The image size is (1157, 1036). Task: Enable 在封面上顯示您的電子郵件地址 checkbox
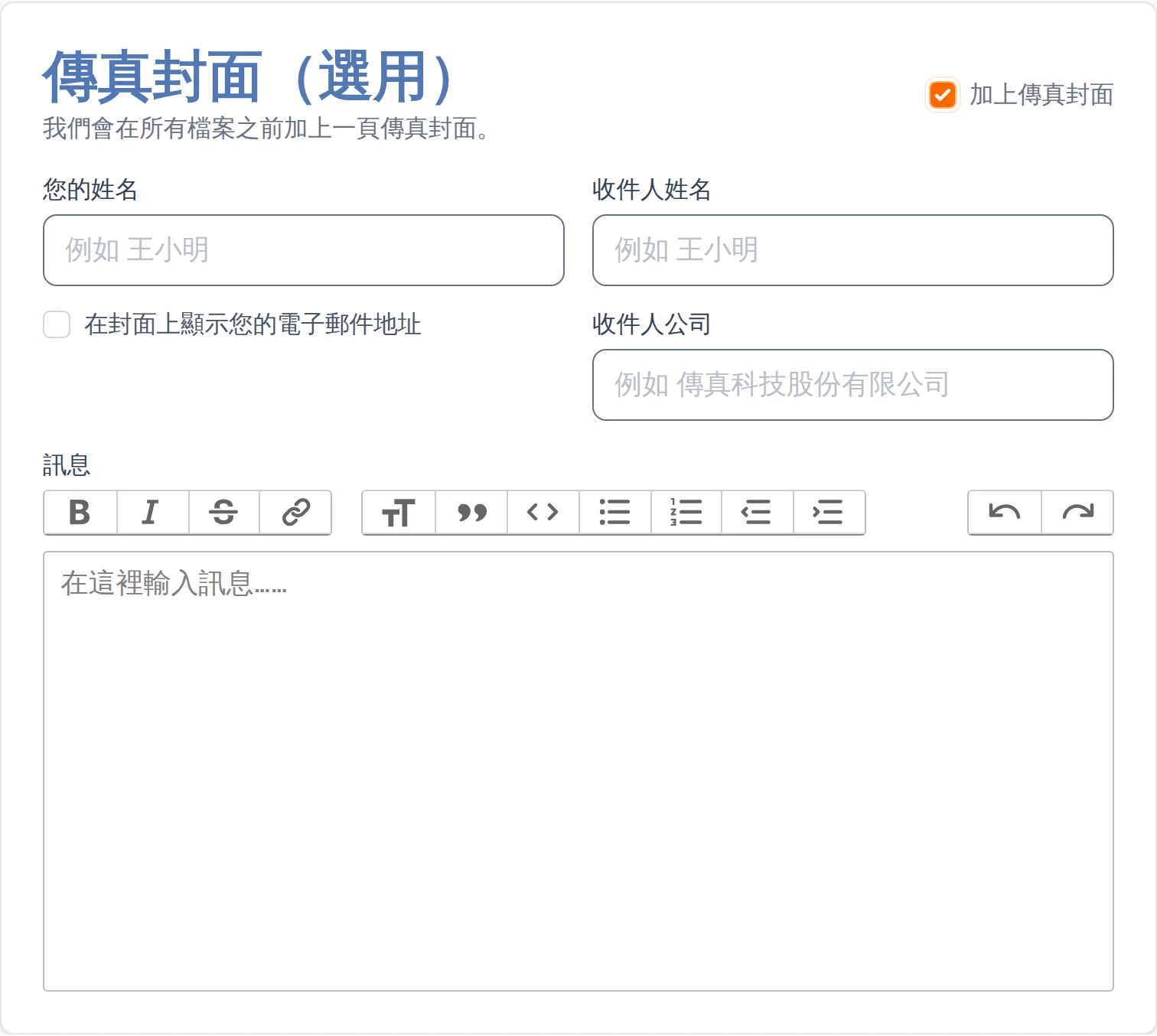tap(57, 324)
